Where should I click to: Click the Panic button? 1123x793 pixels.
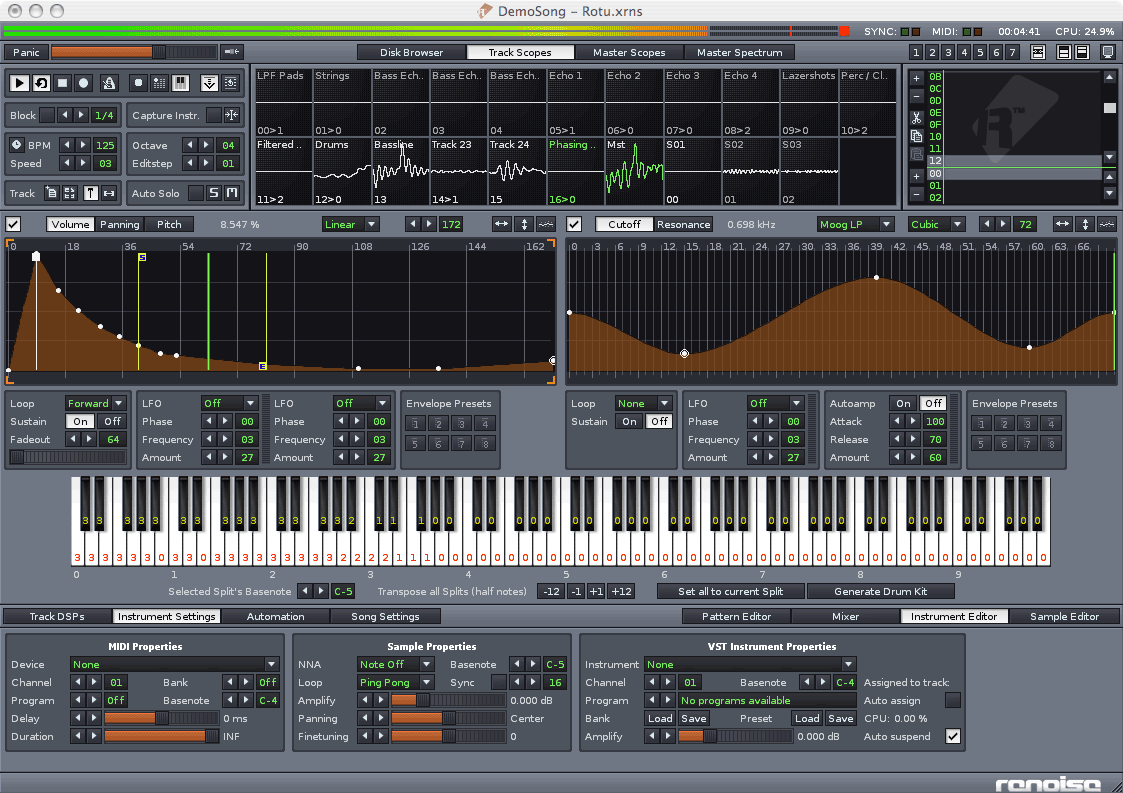26,52
